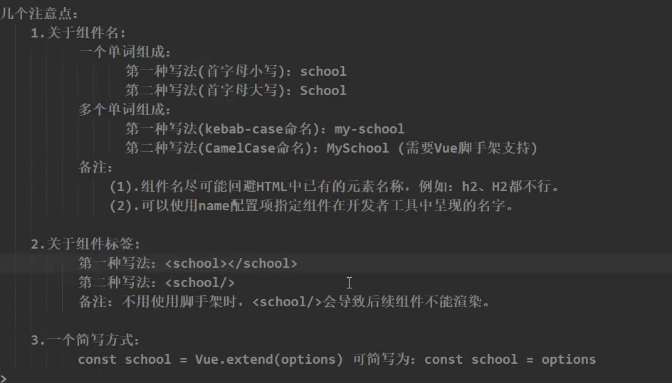Click the text 'my-school' in kebab-case line
The width and height of the screenshot is (672, 383).
(x=369, y=129)
